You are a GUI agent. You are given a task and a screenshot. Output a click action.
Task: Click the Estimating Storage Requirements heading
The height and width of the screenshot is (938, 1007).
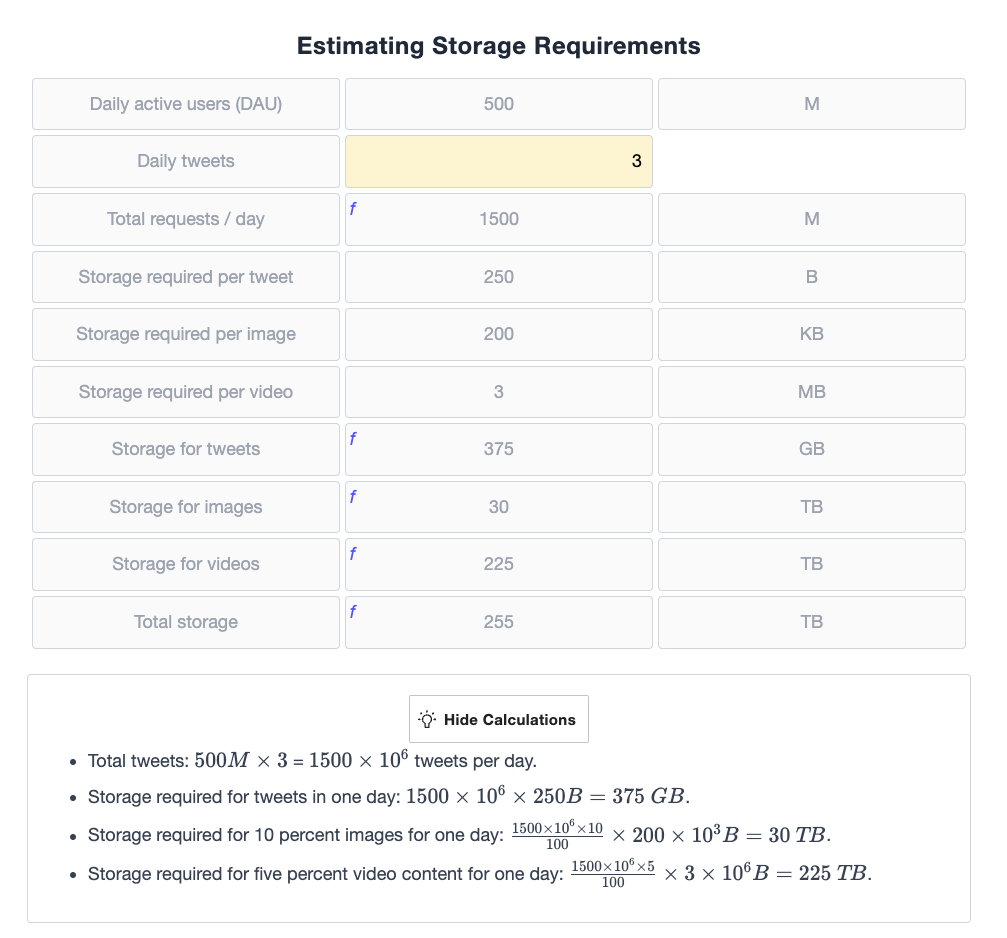coord(498,46)
